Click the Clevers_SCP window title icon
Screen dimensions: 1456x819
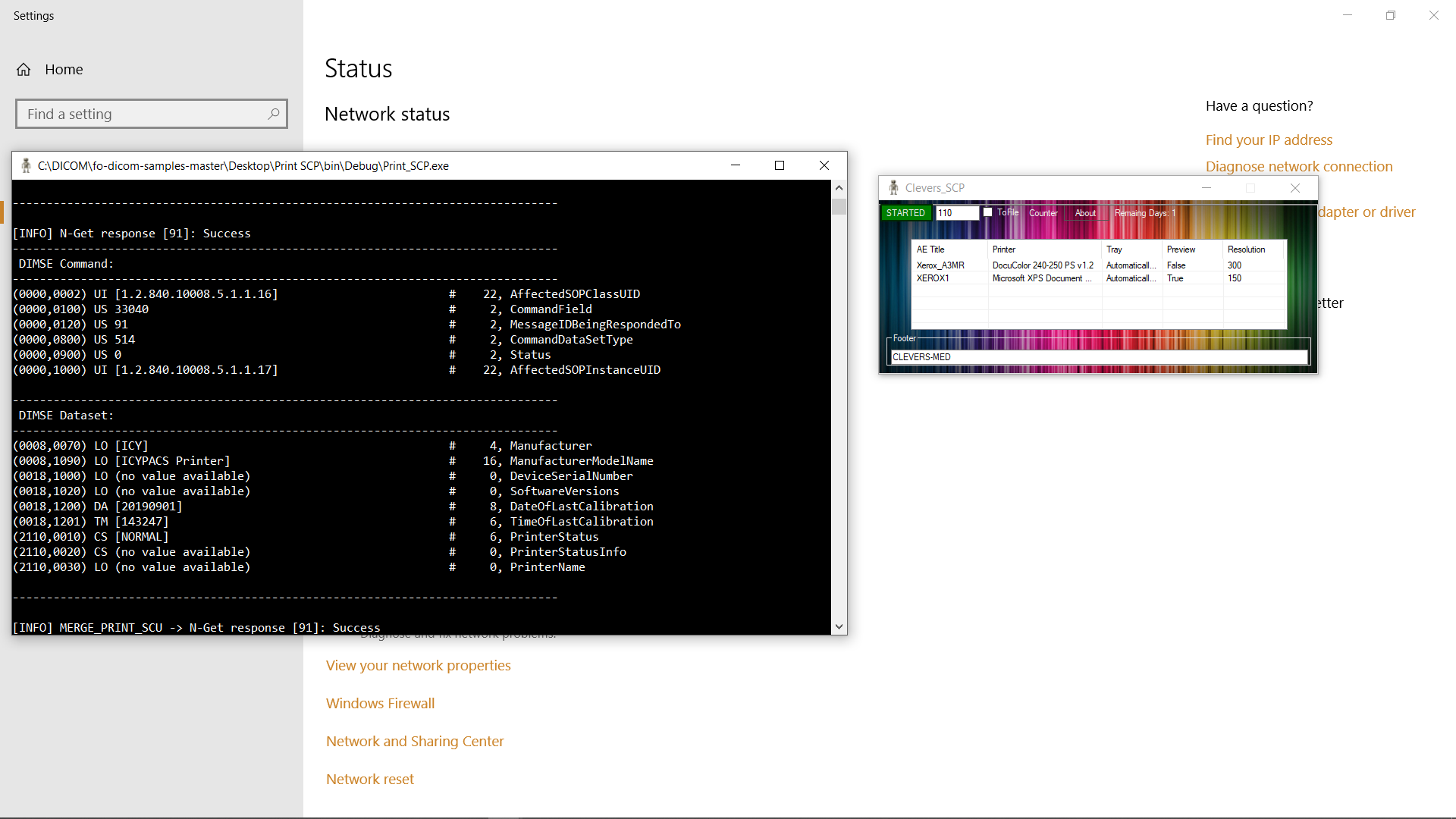[x=893, y=187]
